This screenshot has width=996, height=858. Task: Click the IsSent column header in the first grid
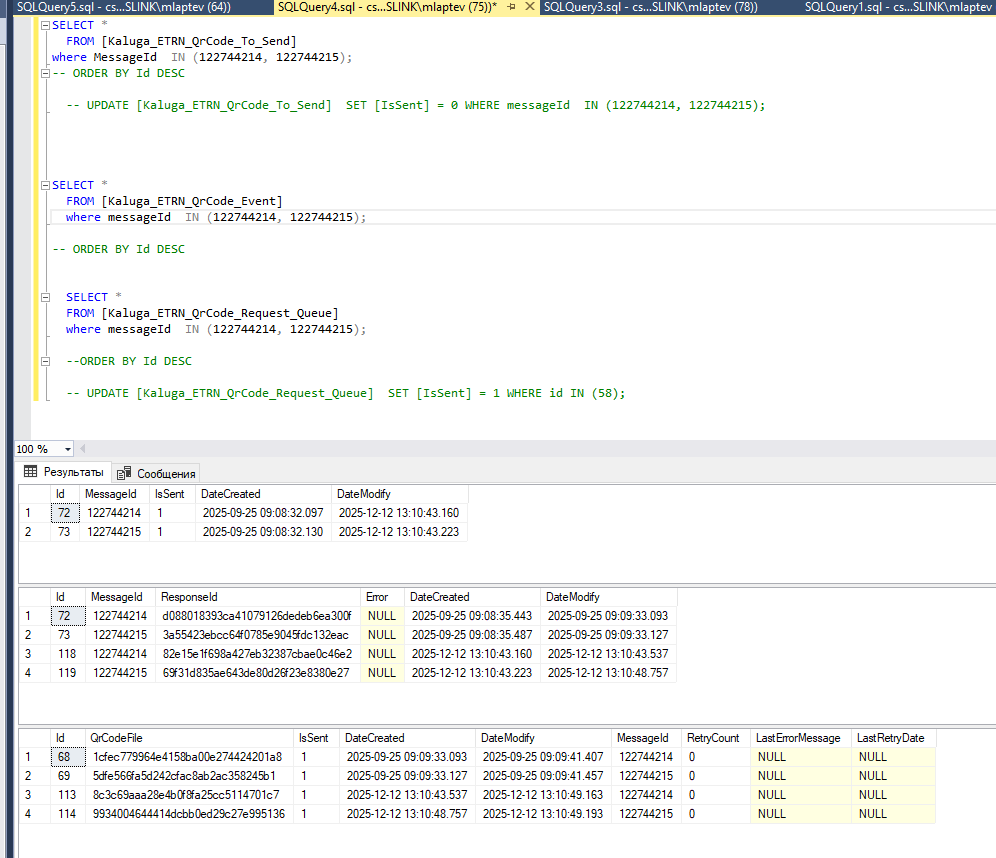point(168,494)
